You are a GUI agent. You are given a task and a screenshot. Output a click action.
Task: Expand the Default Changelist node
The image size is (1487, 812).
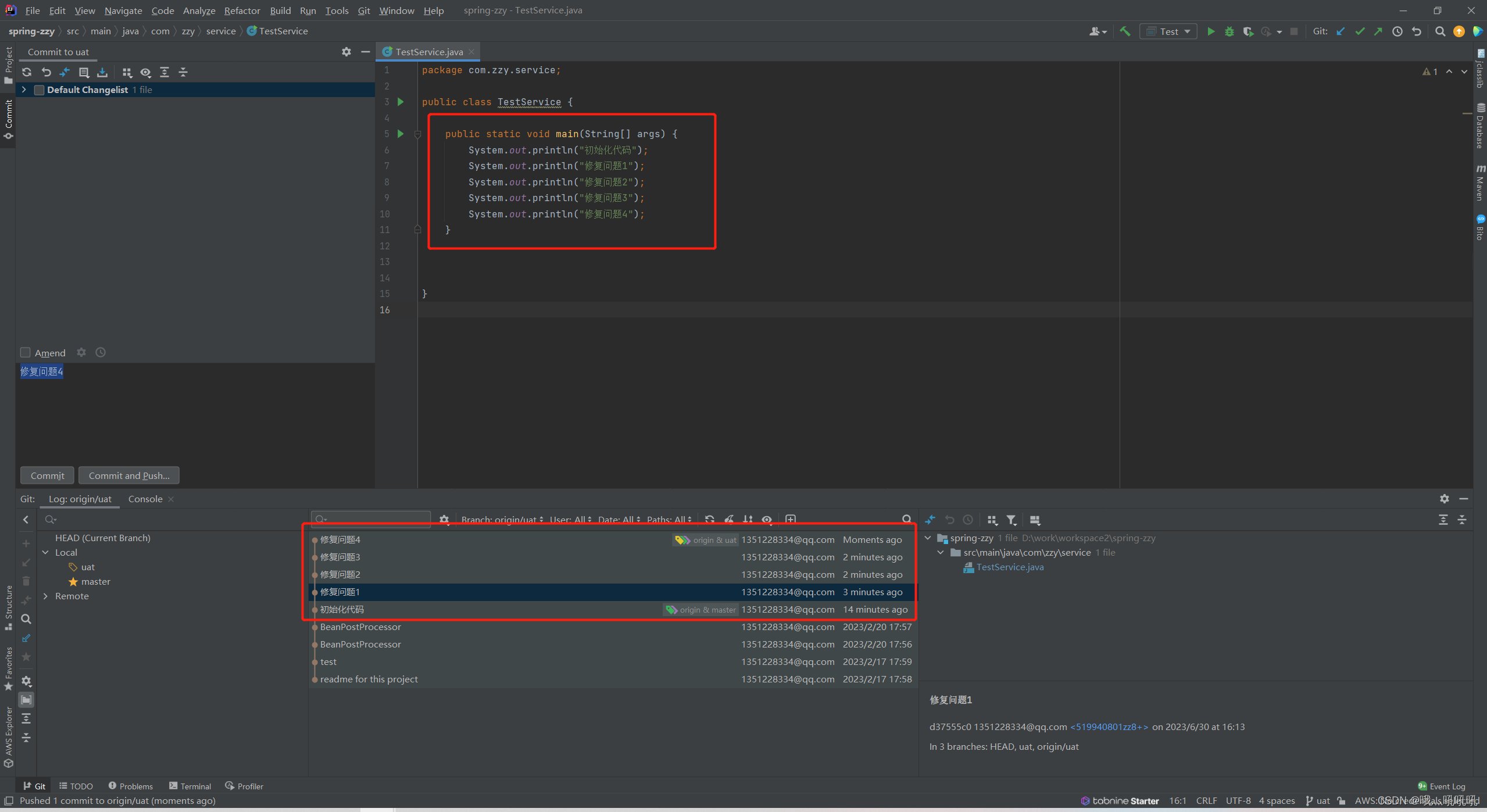pos(24,90)
